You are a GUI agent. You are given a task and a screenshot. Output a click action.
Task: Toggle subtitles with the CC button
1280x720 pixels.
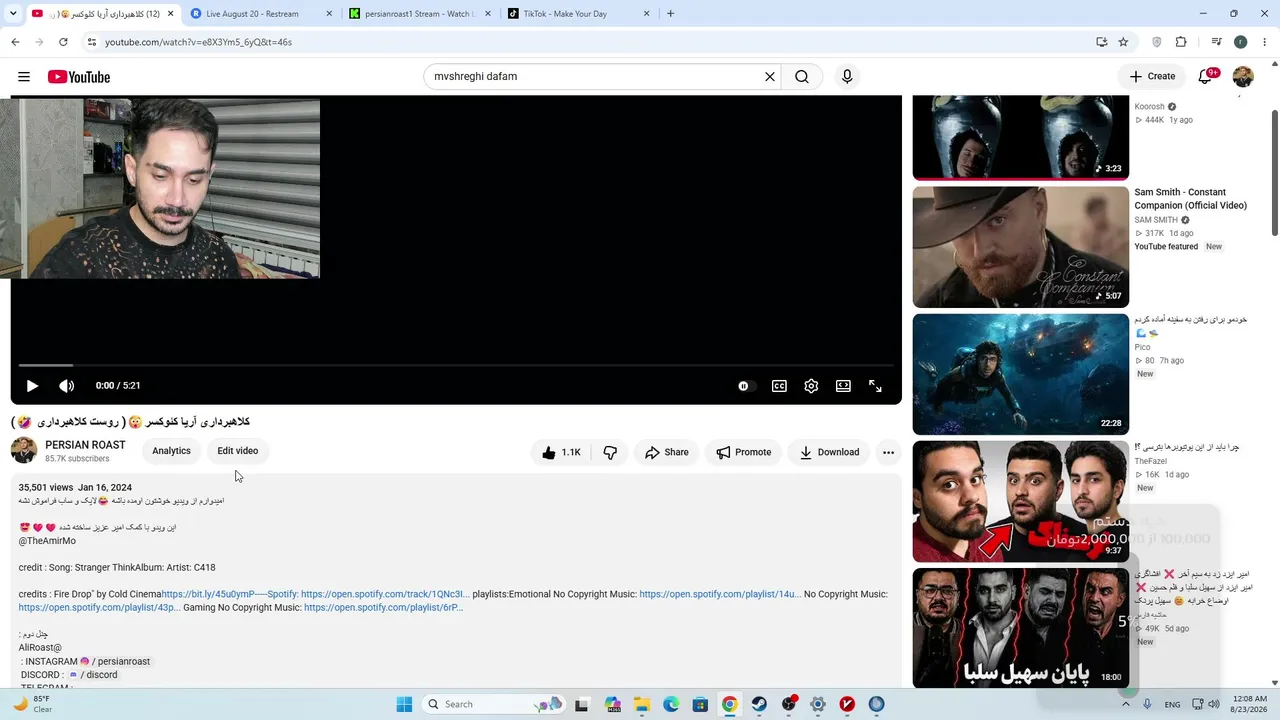coord(779,386)
